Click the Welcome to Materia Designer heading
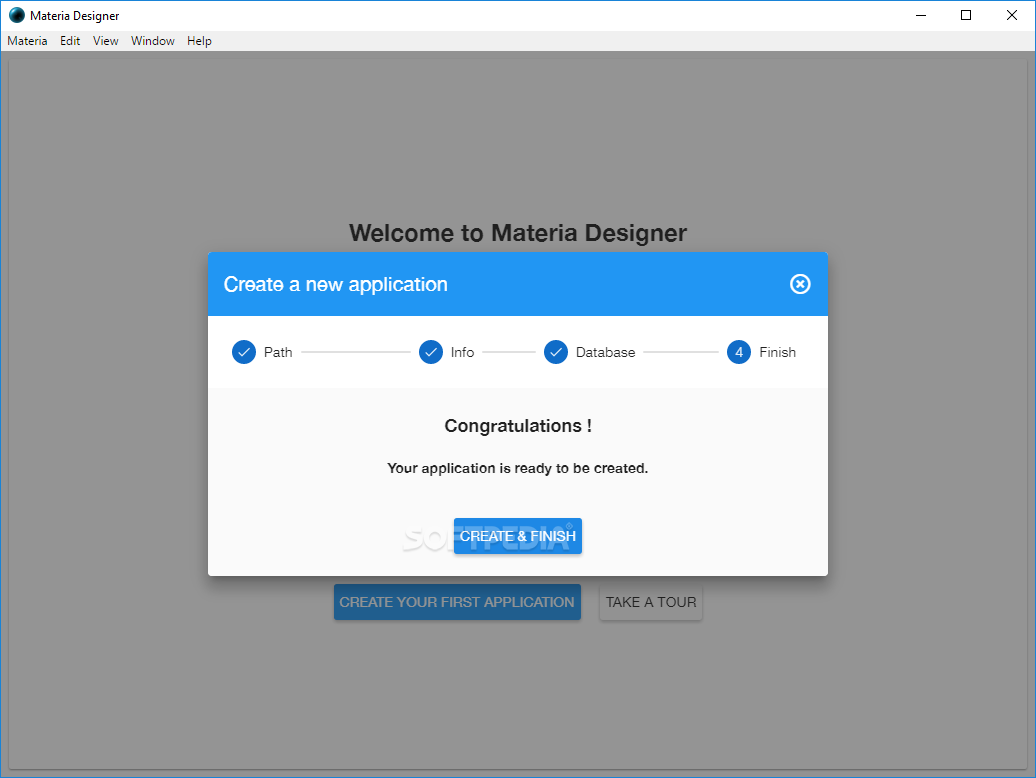This screenshot has width=1036, height=778. click(x=518, y=233)
